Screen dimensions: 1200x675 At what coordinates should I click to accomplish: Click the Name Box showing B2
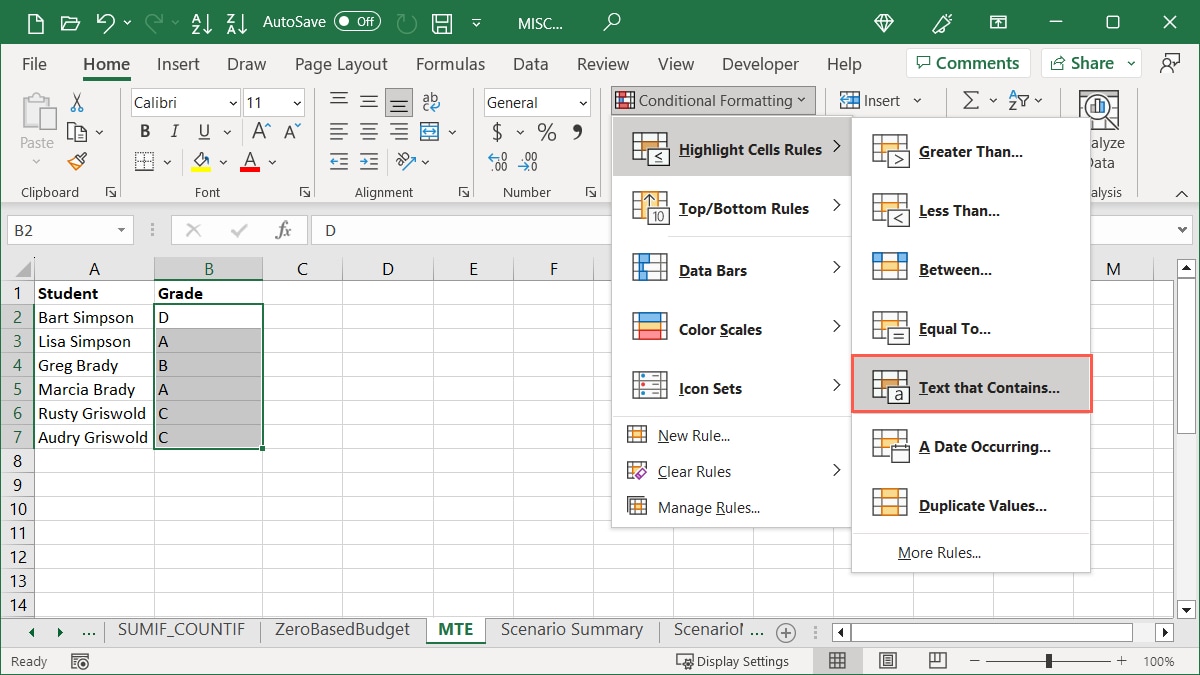(x=62, y=229)
